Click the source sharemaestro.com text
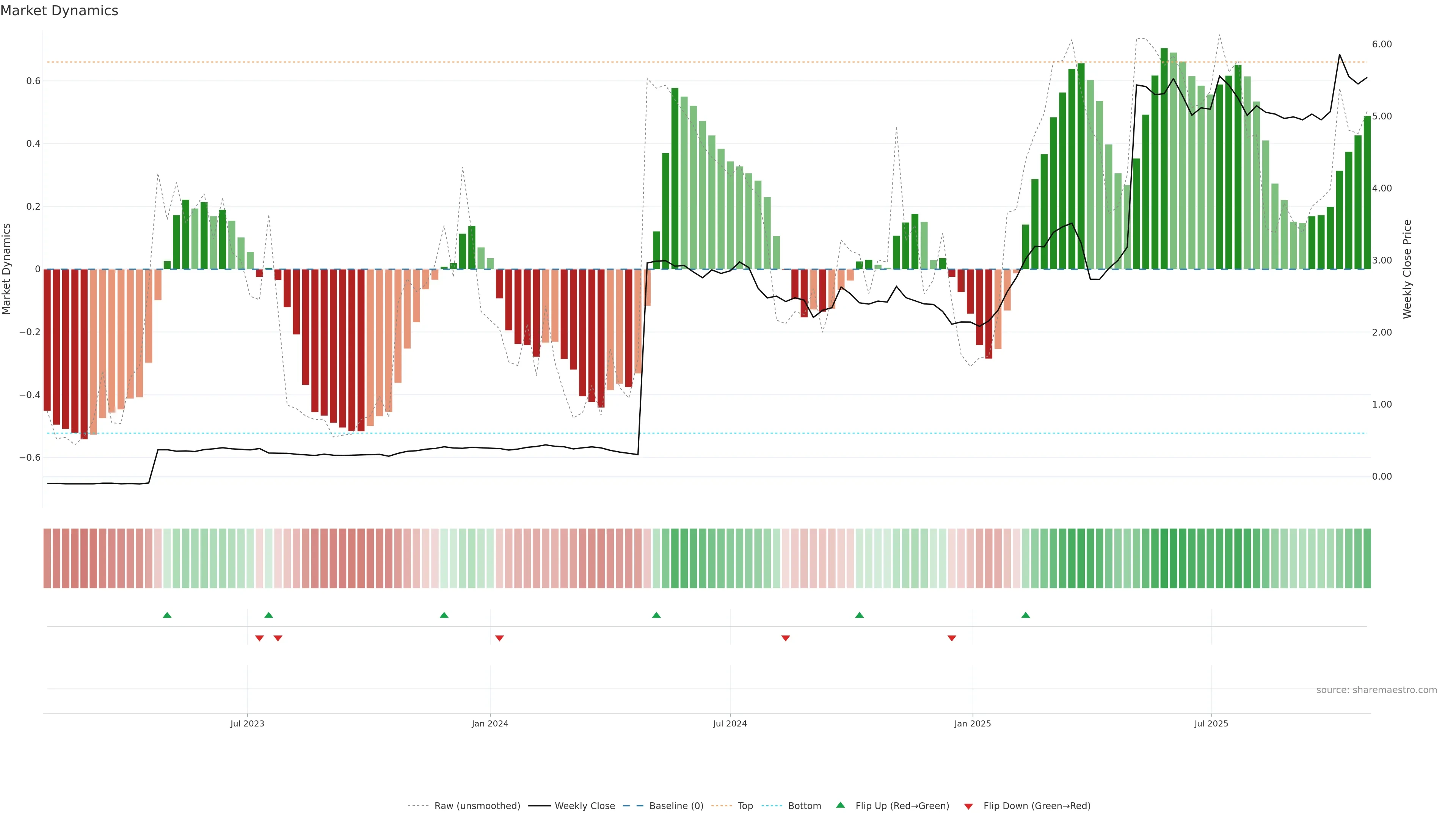Viewport: 1456px width, 819px height. pyautogui.click(x=1376, y=690)
